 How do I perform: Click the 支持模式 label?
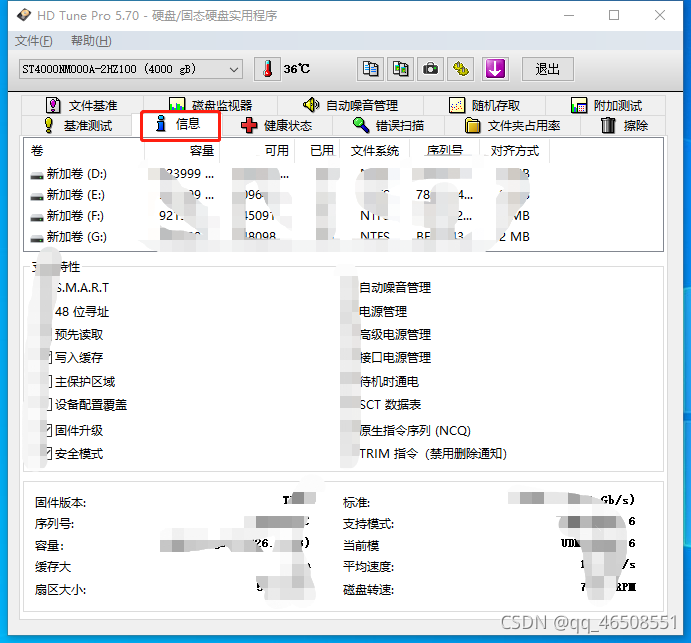[x=368, y=524]
